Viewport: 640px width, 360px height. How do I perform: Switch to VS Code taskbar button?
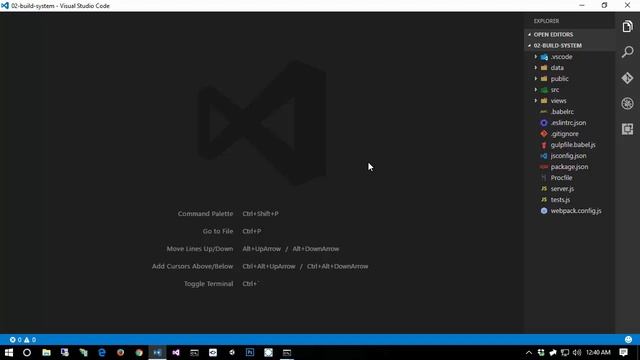pyautogui.click(x=157, y=353)
